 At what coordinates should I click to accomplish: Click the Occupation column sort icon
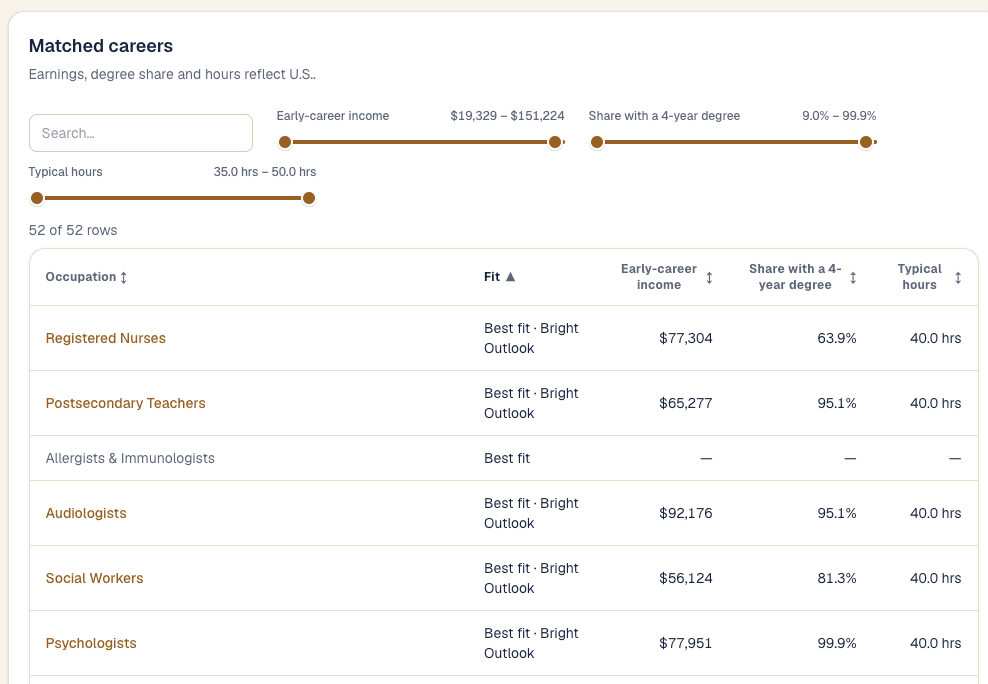(x=124, y=277)
